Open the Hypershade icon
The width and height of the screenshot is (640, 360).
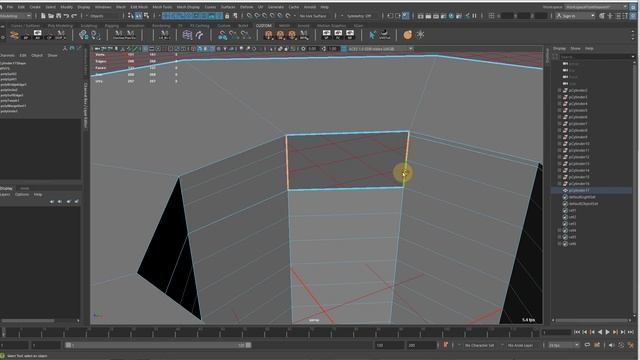pos(451,16)
